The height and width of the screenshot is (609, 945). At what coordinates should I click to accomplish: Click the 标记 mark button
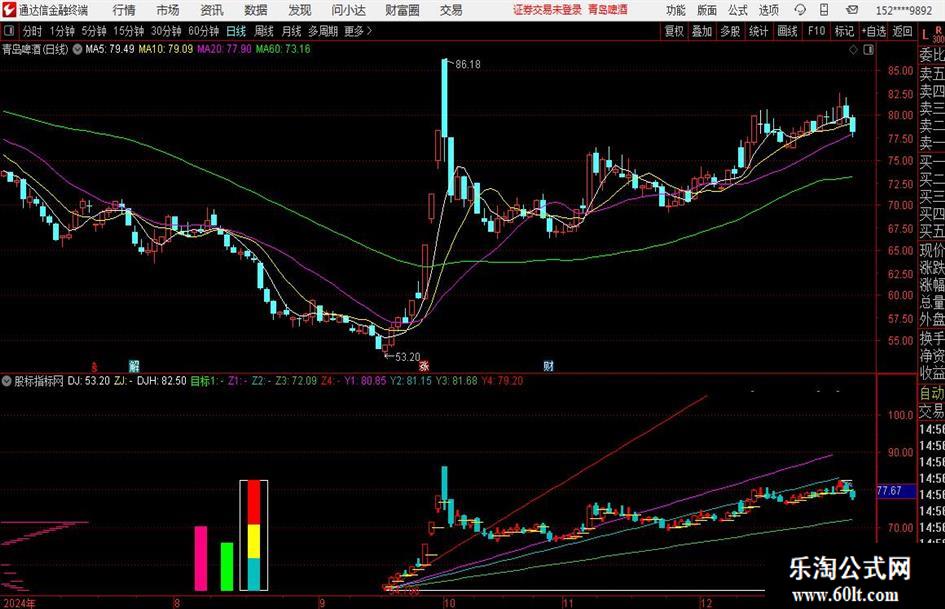(x=844, y=31)
